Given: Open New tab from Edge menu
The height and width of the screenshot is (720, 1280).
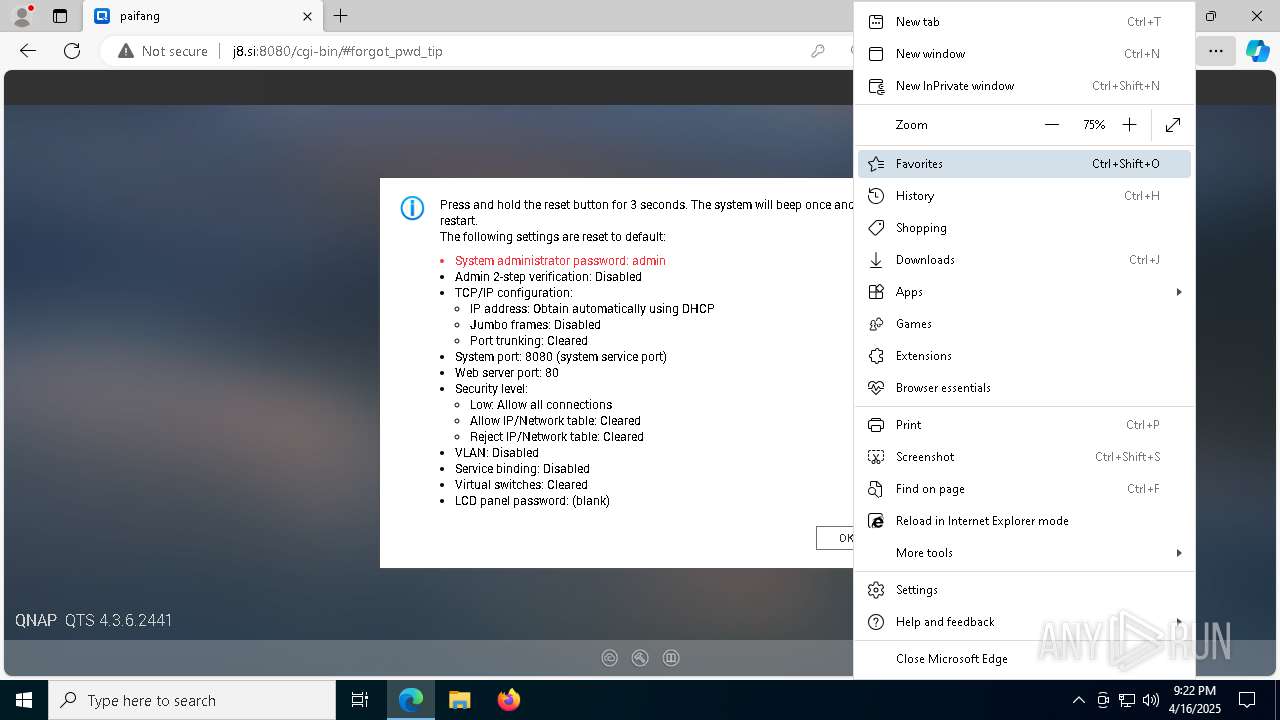Looking at the screenshot, I should pos(1024,22).
